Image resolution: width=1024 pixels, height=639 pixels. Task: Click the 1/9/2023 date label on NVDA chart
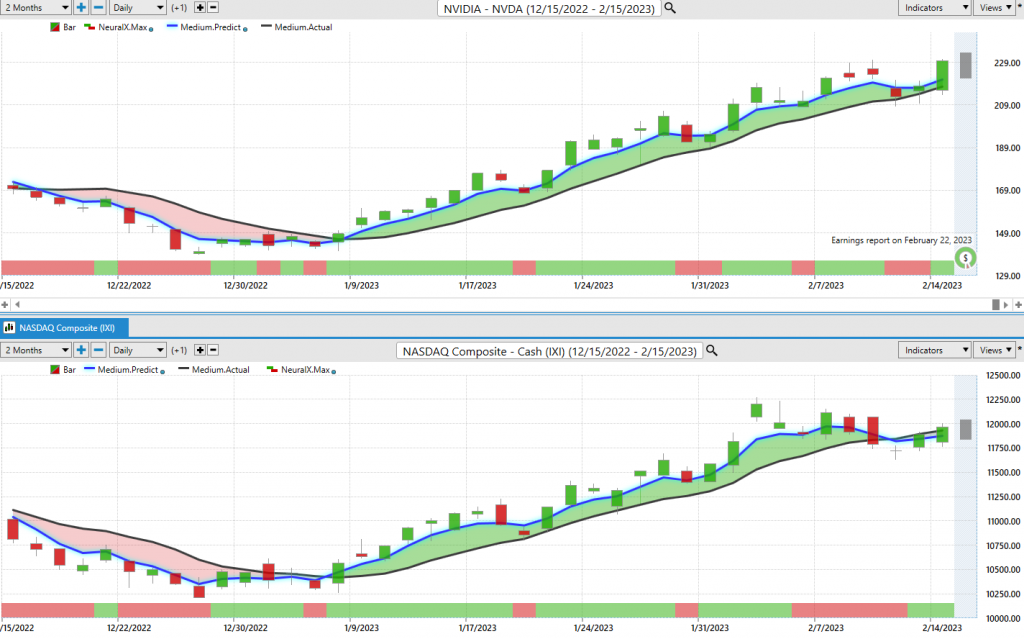[361, 286]
